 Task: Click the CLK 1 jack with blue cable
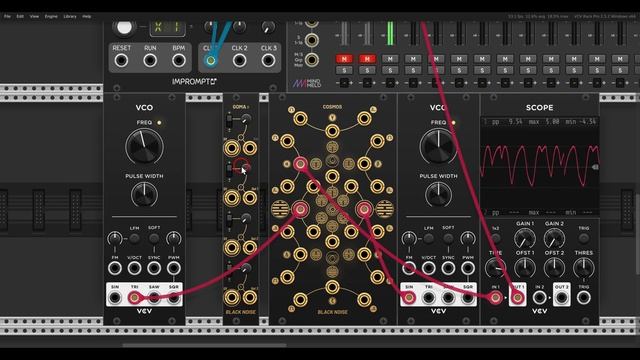coord(211,60)
